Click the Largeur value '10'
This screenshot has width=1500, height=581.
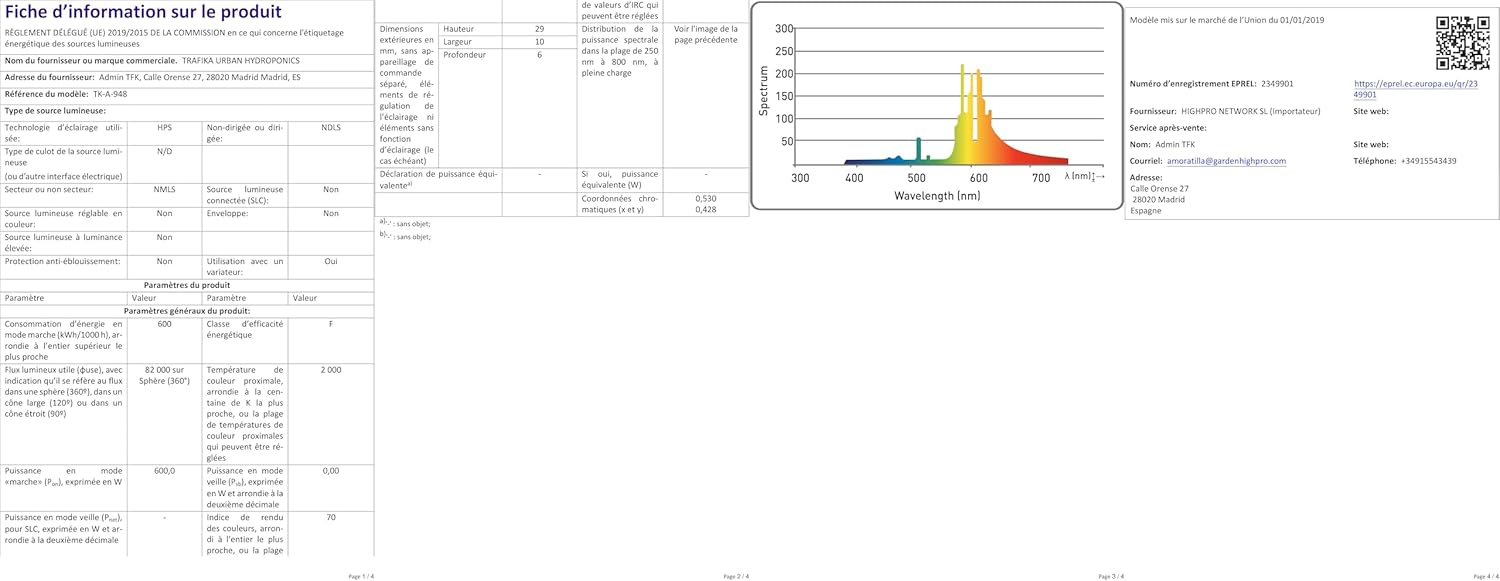539,42
